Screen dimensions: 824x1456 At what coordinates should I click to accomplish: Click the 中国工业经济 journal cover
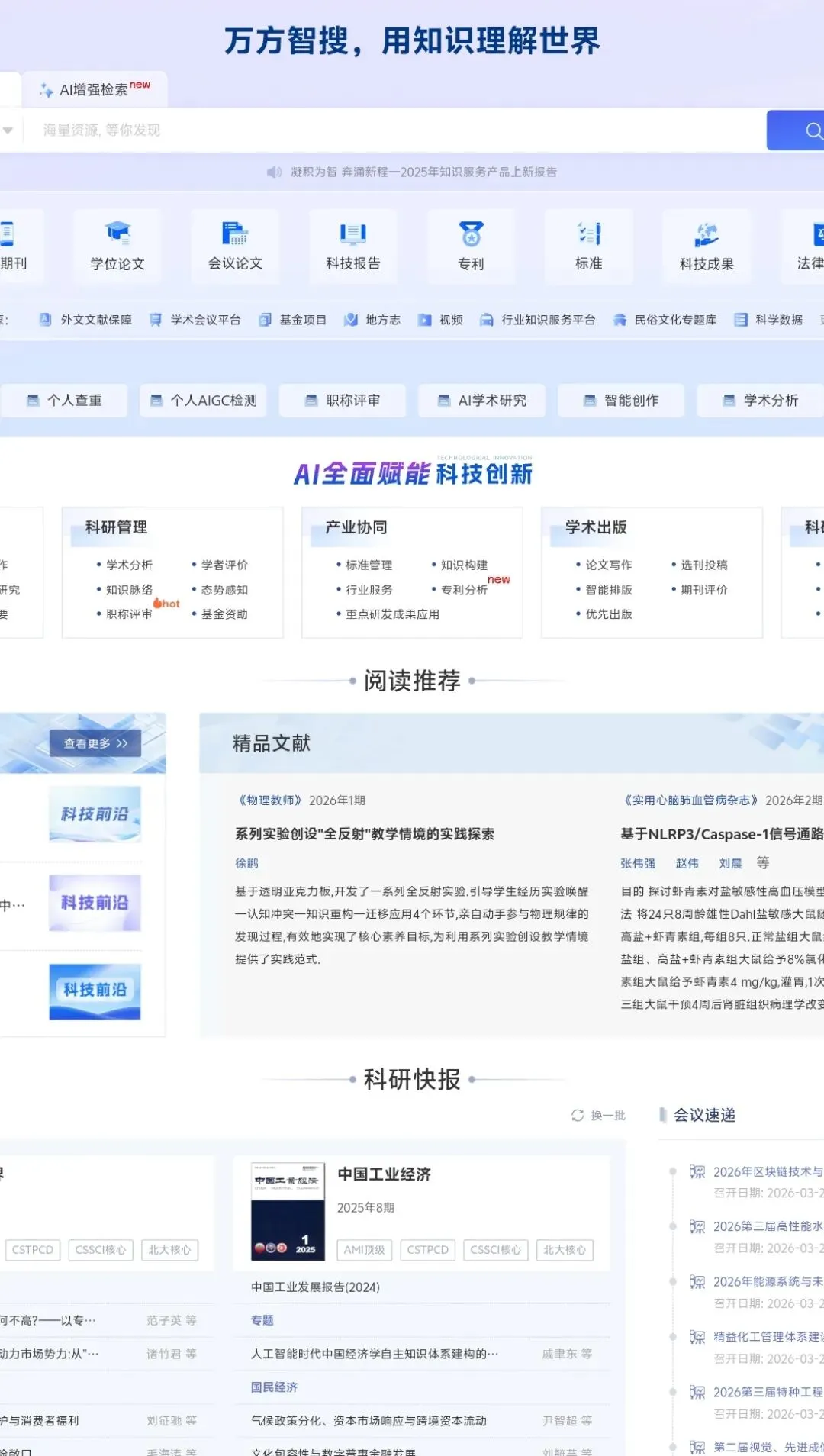288,1212
